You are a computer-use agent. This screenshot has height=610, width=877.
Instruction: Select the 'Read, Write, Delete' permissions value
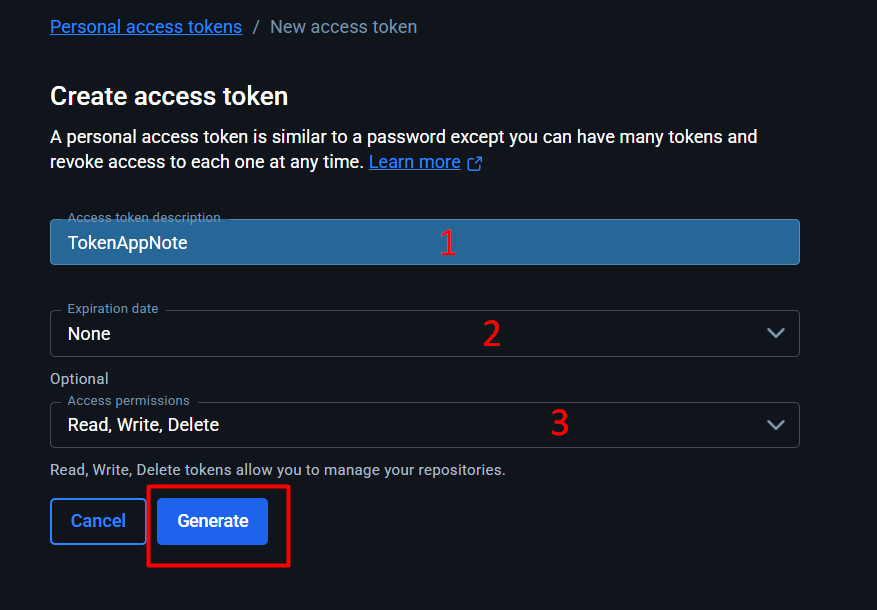[143, 425]
